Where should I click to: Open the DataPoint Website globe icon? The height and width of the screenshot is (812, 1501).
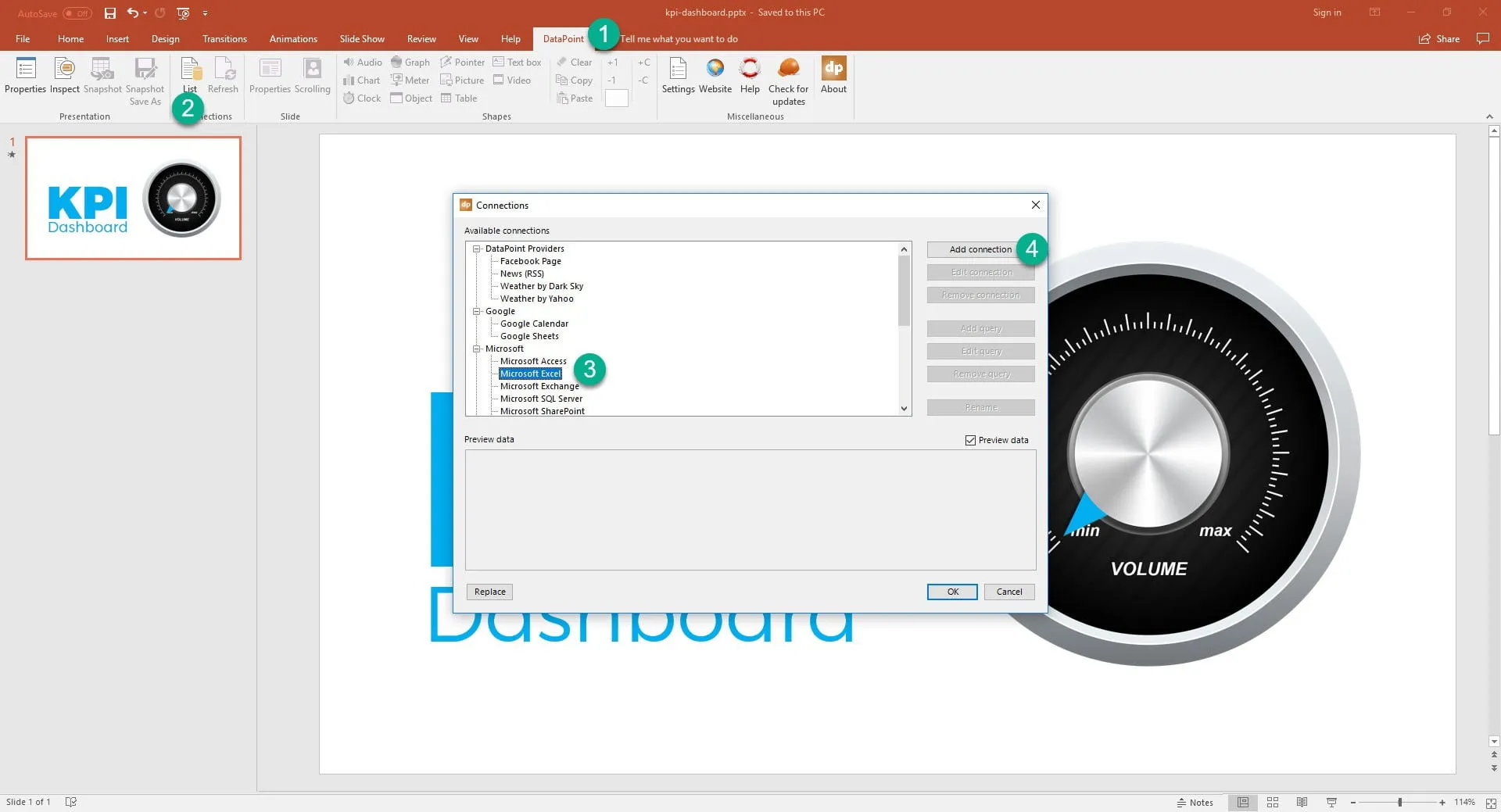(715, 70)
